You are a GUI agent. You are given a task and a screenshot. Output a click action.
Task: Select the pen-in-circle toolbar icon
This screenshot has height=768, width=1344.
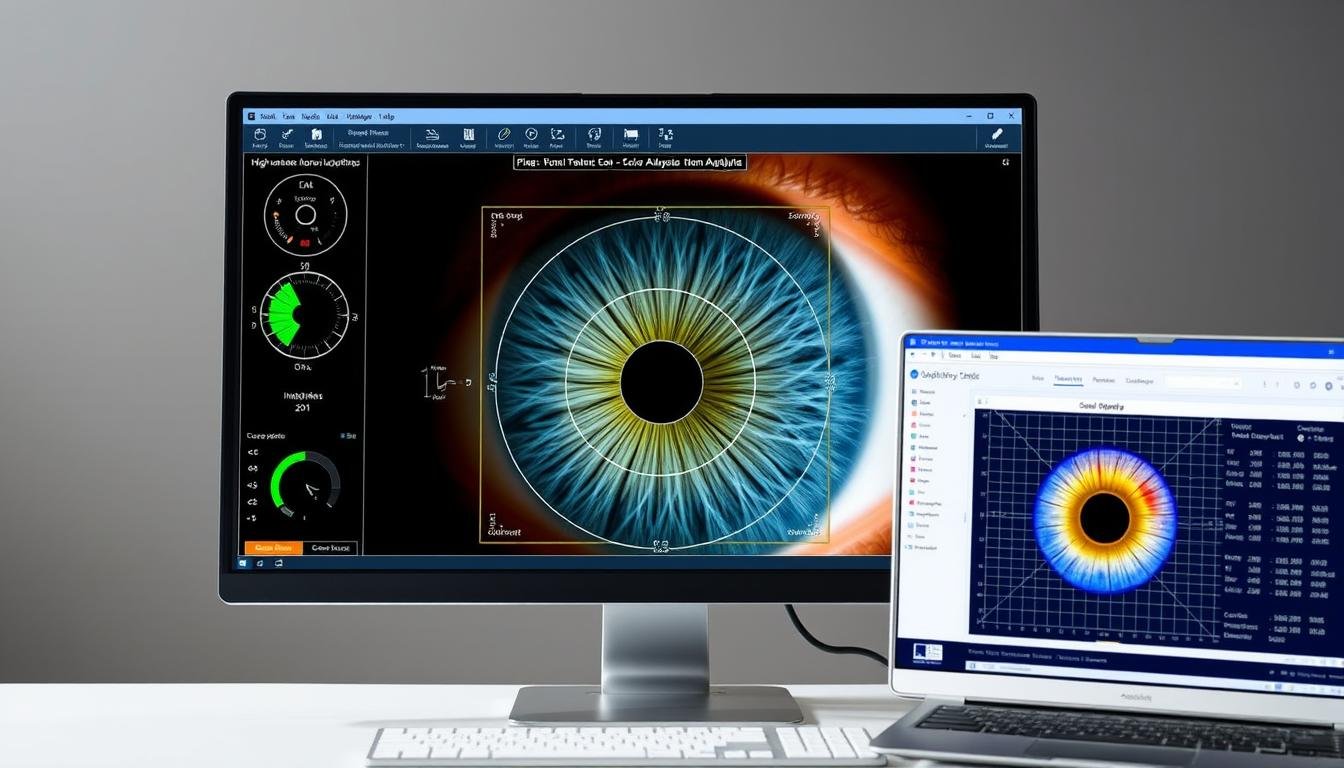tap(503, 133)
